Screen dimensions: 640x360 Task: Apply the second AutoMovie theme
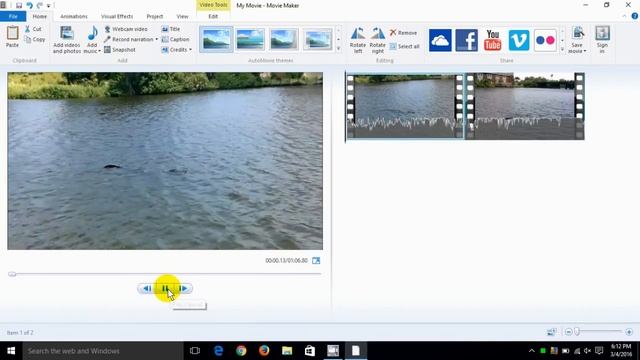point(250,40)
